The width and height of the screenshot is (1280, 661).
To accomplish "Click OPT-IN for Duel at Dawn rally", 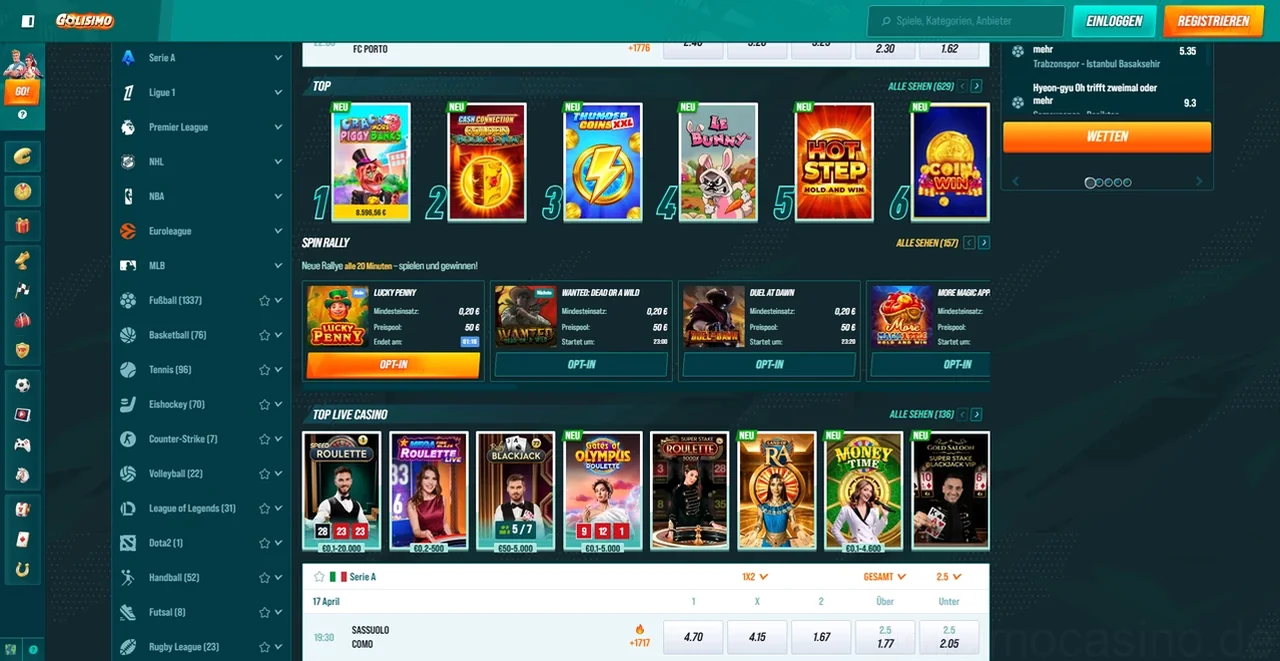I will click(x=769, y=365).
